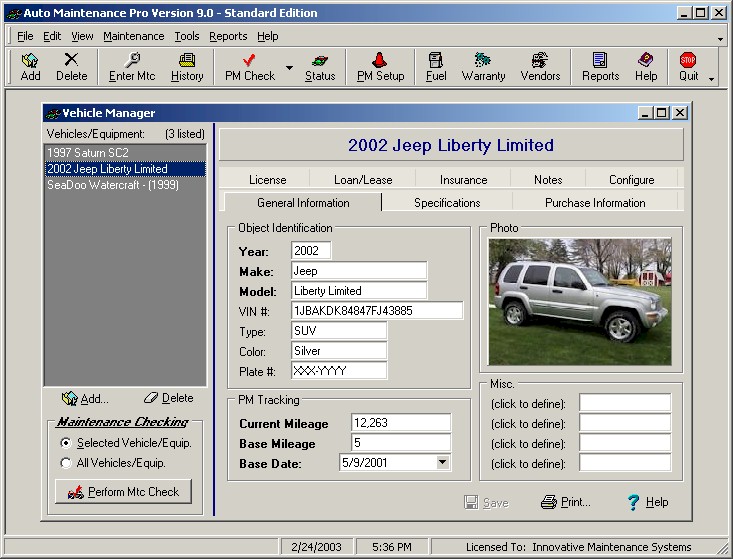Viewport: 733px width, 559px height.
Task: Open the Tools menu
Action: coord(187,36)
